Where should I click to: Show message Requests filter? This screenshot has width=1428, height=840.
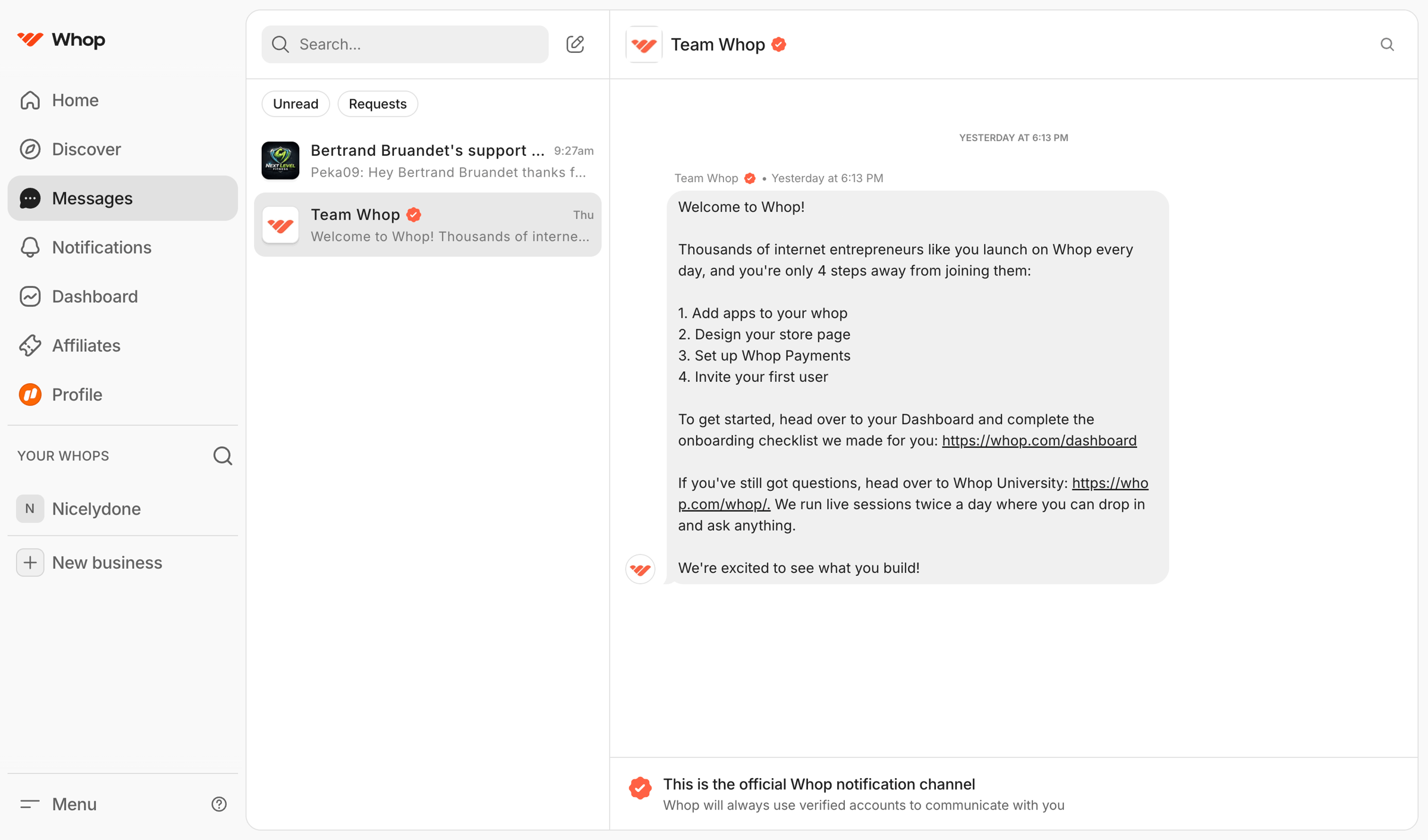click(377, 104)
